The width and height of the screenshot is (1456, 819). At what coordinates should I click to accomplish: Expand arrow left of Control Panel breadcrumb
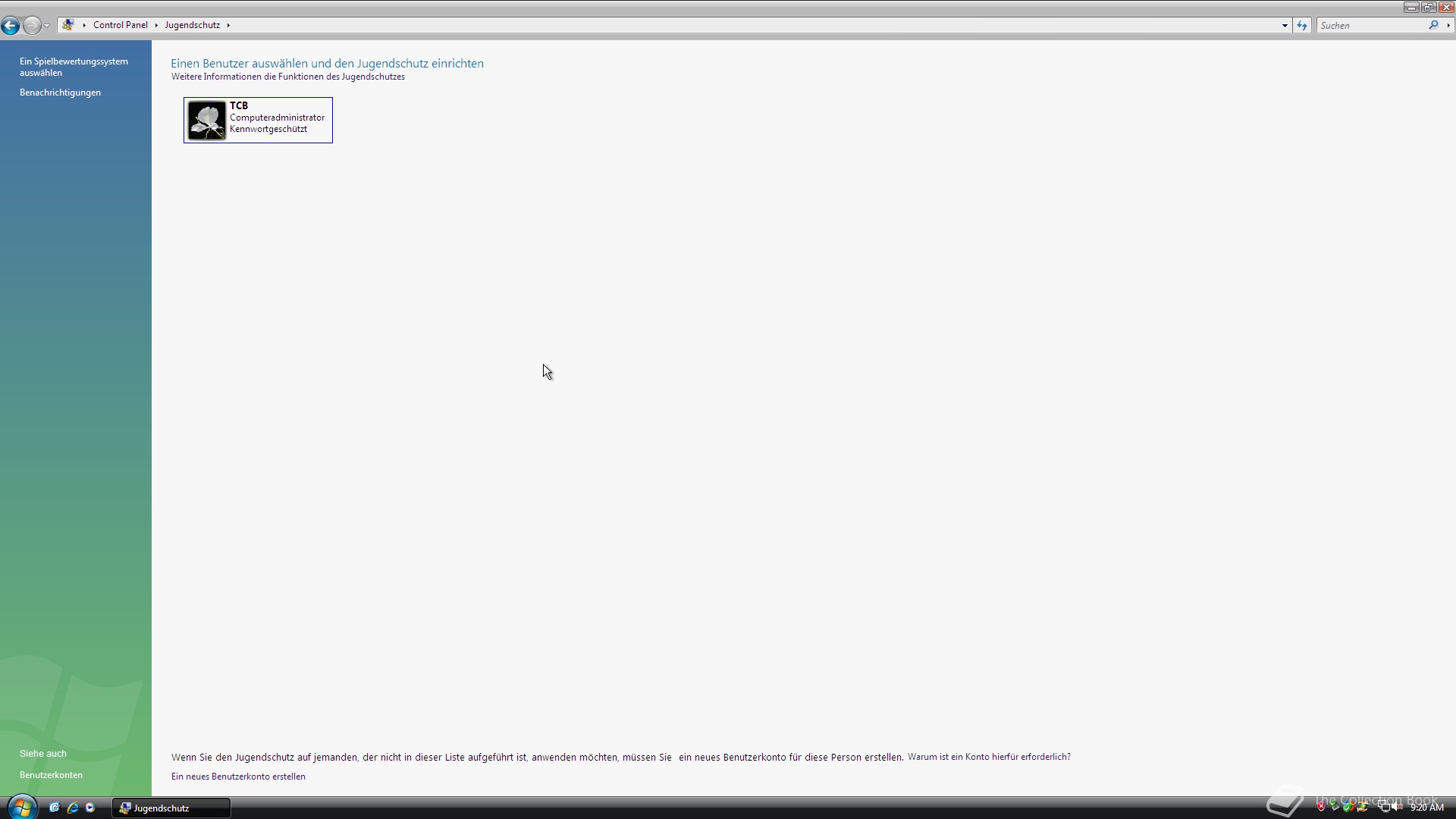coord(84,25)
